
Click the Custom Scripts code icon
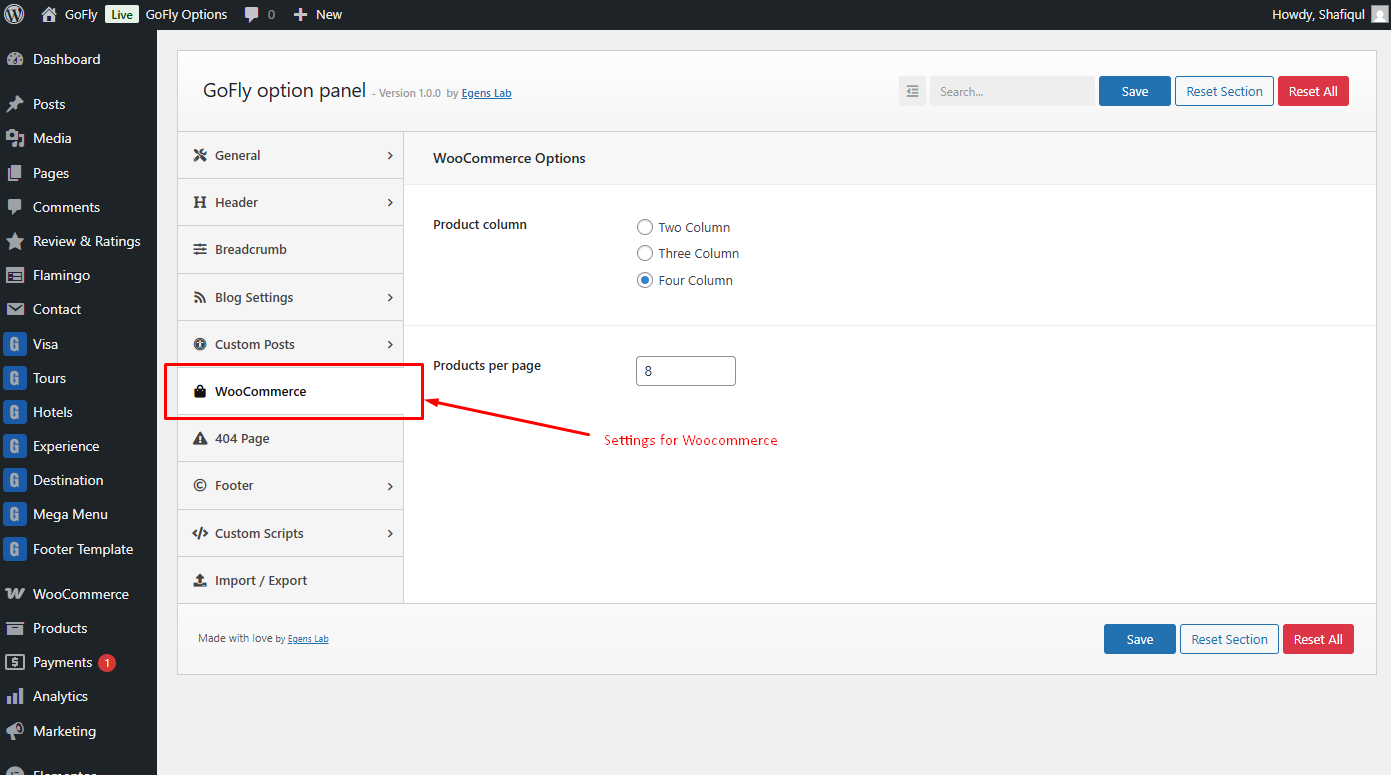pyautogui.click(x=200, y=533)
